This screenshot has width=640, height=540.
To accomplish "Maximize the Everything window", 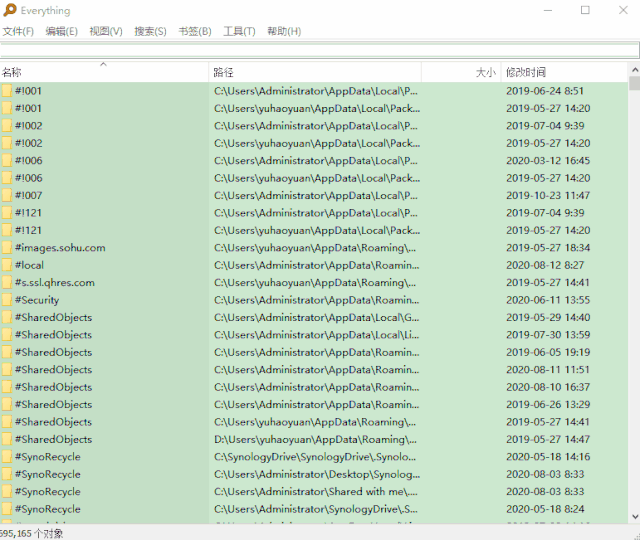I will pyautogui.click(x=585, y=10).
